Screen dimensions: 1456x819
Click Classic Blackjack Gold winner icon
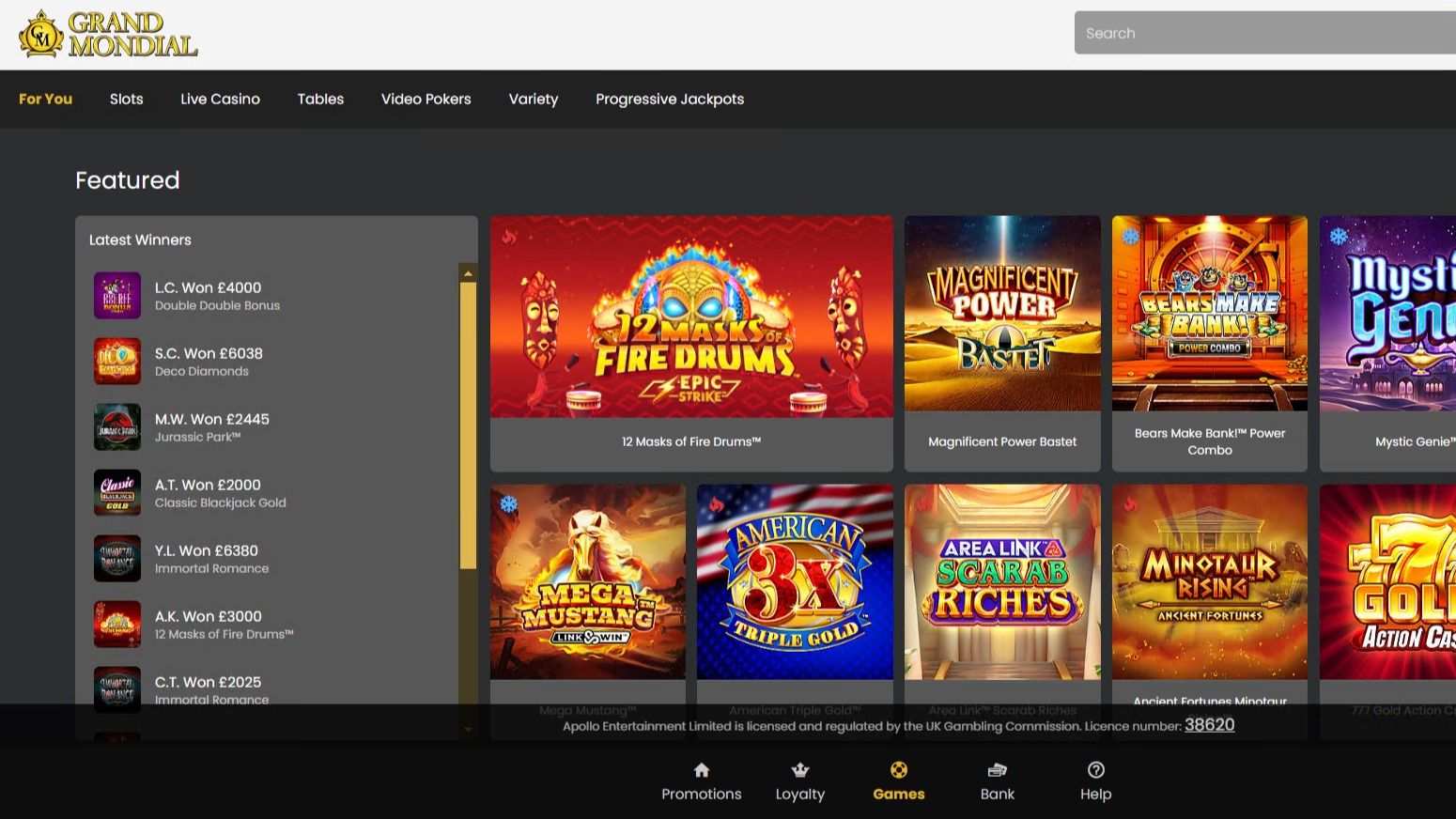117,493
